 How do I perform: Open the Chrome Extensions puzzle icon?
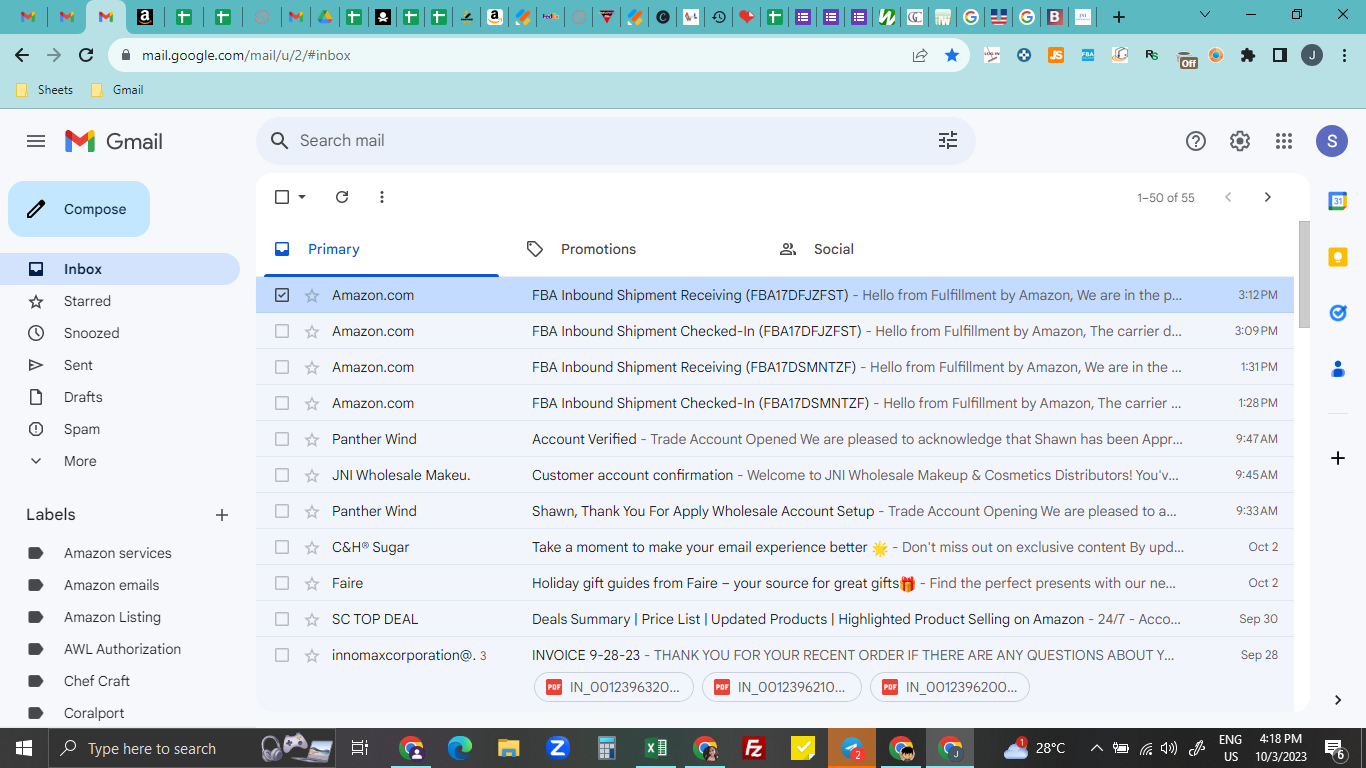(1248, 56)
